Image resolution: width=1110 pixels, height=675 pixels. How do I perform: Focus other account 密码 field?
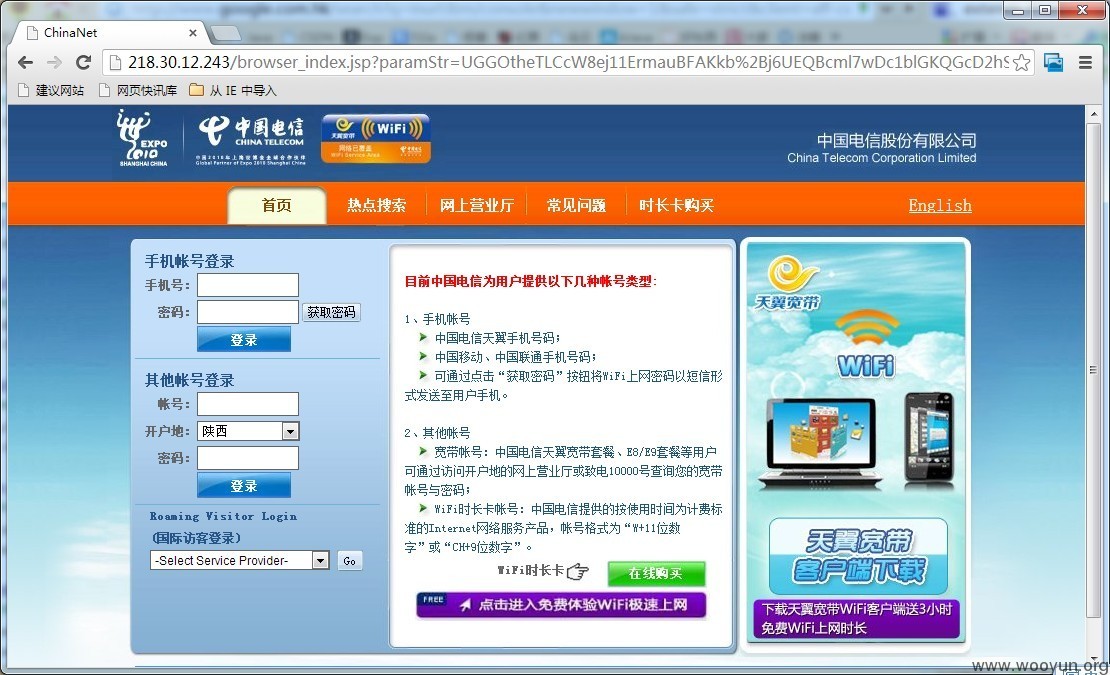248,458
